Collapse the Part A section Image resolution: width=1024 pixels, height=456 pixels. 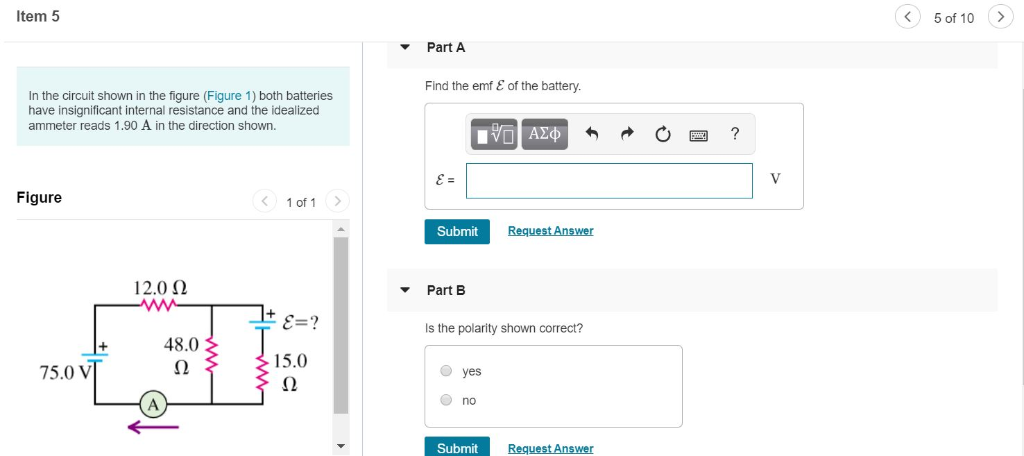tap(405, 47)
